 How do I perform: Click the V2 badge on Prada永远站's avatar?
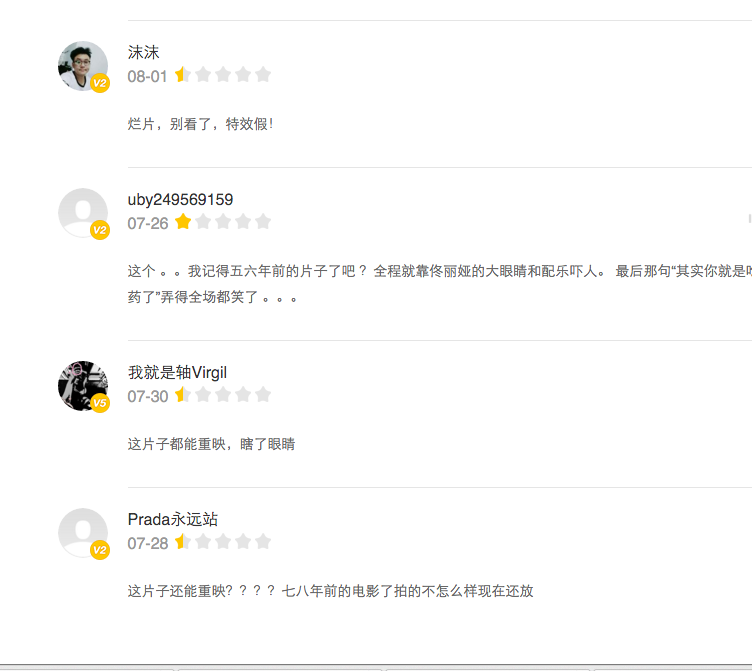click(x=100, y=550)
